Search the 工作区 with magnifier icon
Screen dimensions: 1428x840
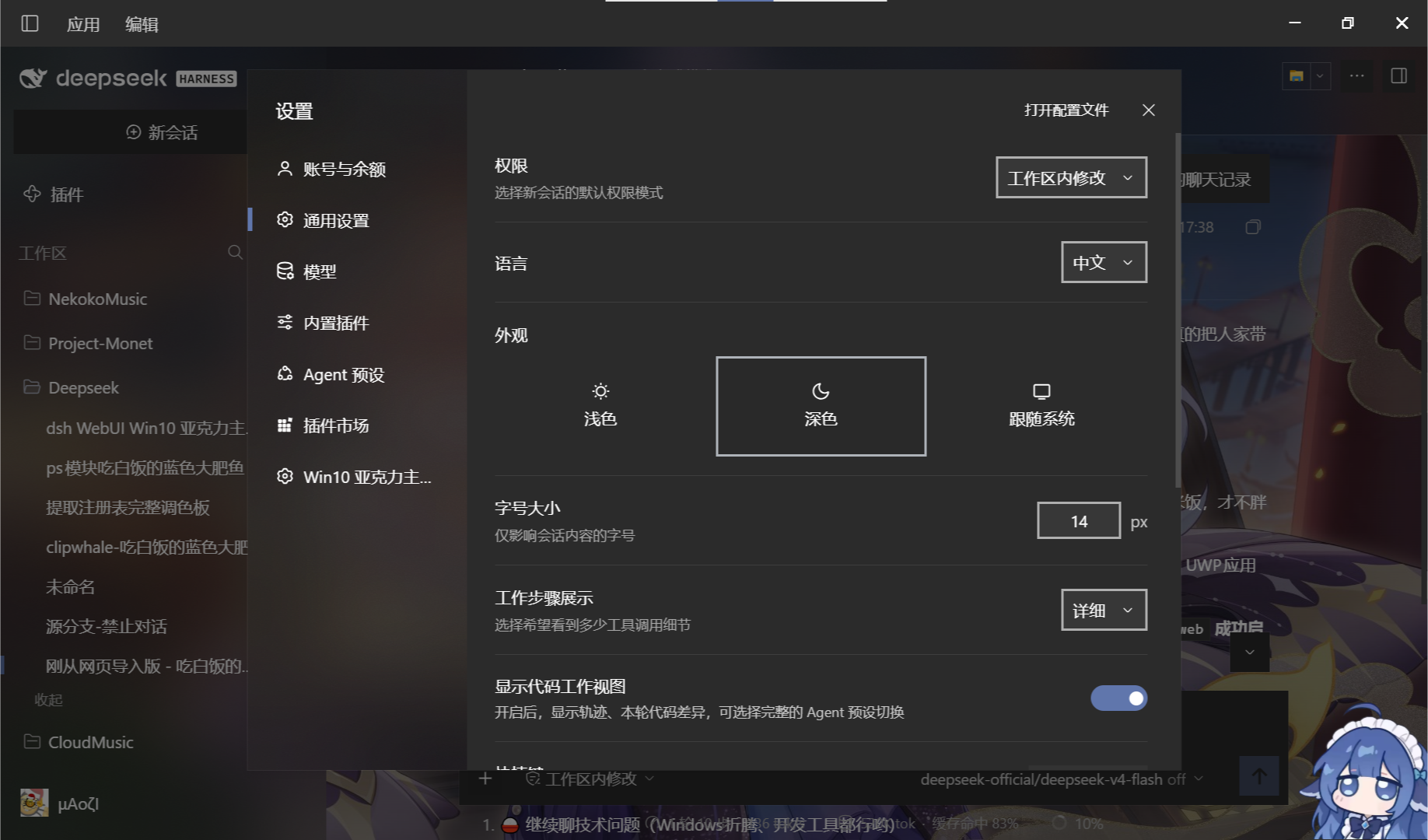point(235,252)
